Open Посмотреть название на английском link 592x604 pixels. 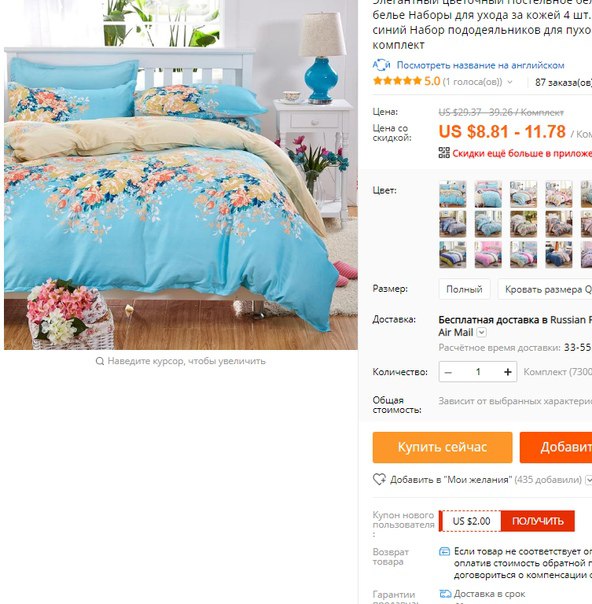(x=480, y=65)
